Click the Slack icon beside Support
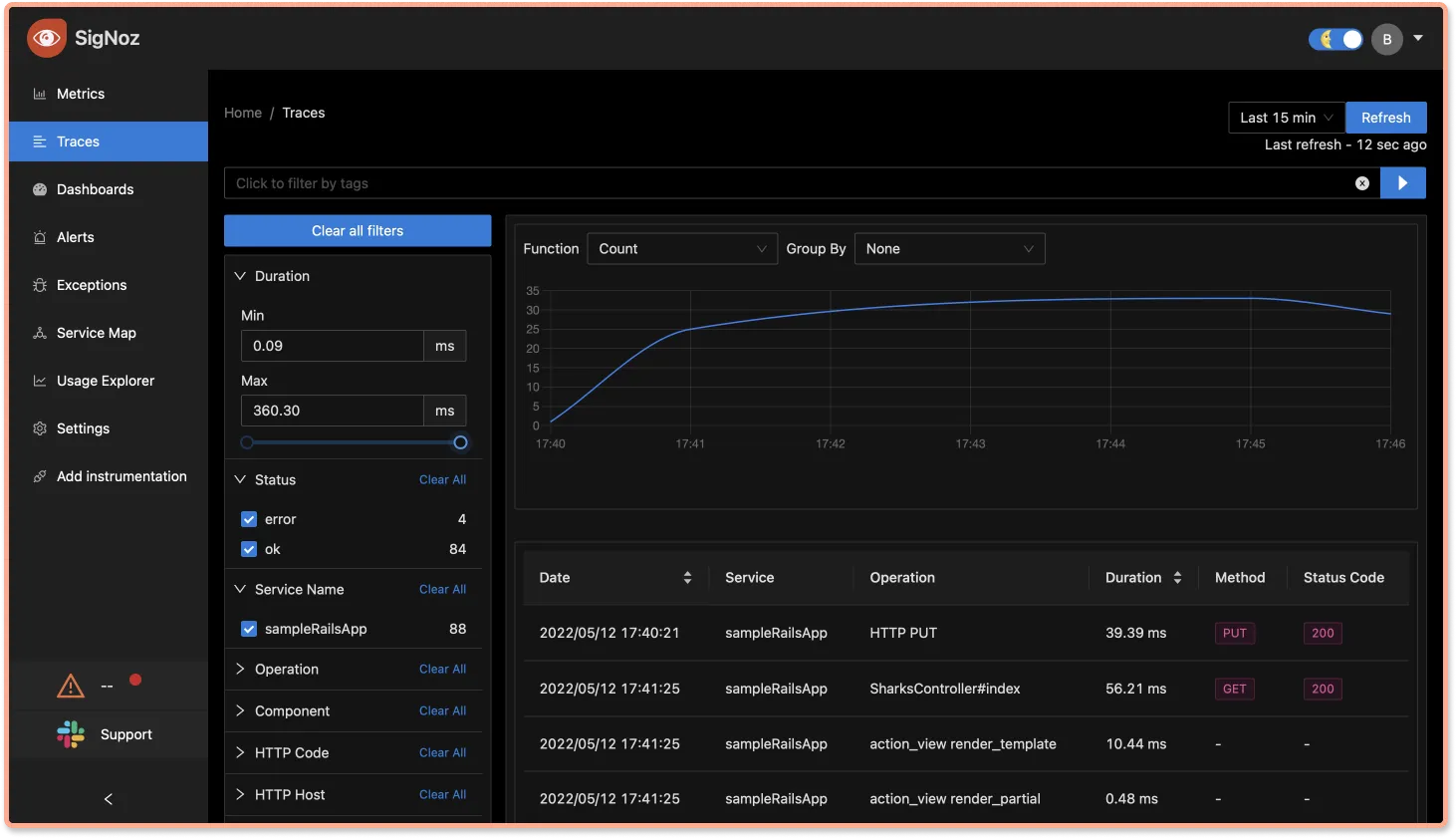Image resolution: width=1456 pixels, height=838 pixels. tap(71, 734)
